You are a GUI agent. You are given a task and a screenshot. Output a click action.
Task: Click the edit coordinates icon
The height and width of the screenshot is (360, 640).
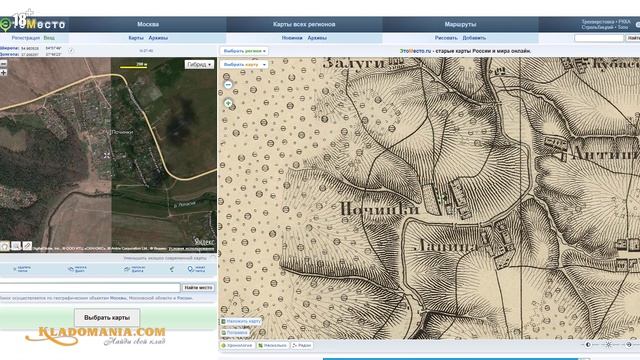[71, 51]
